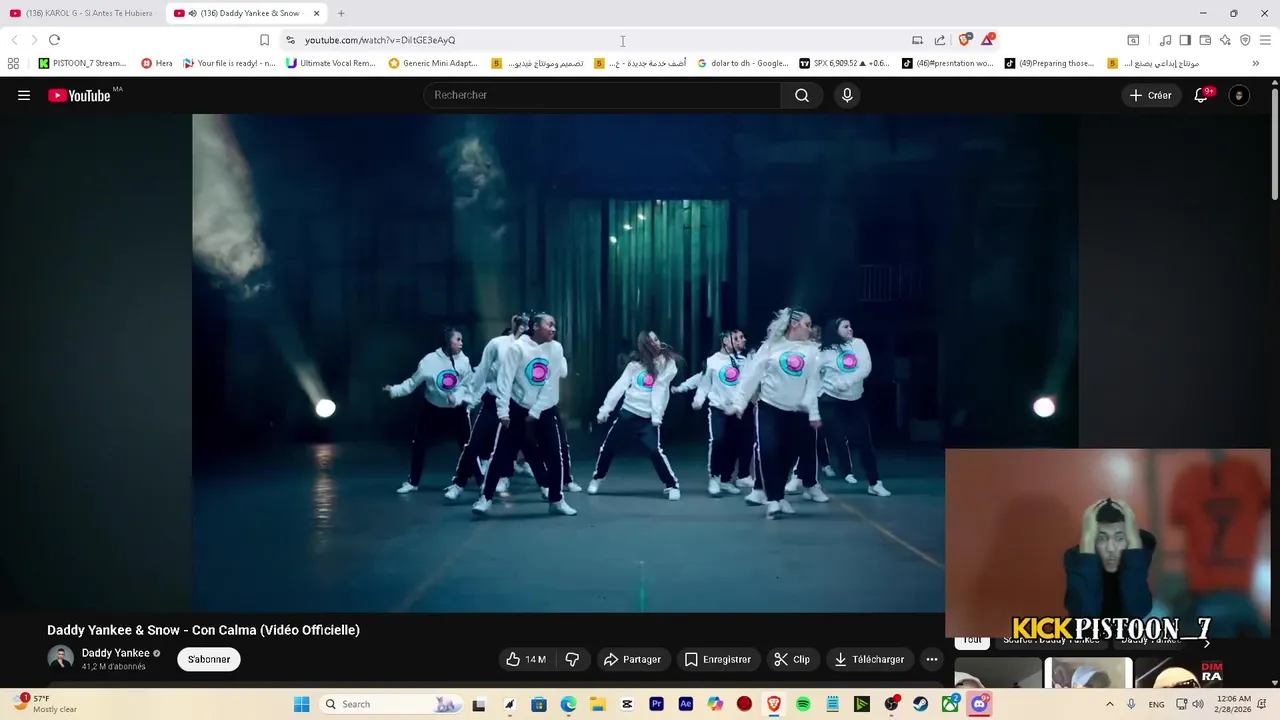Open the Daddy Yankee channel avatar
The height and width of the screenshot is (720, 1280).
tap(61, 658)
